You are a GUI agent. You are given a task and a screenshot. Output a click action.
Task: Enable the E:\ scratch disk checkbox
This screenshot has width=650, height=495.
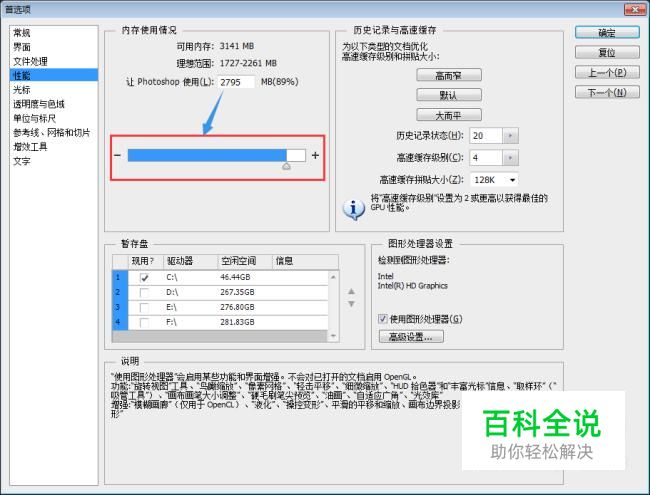pyautogui.click(x=144, y=307)
